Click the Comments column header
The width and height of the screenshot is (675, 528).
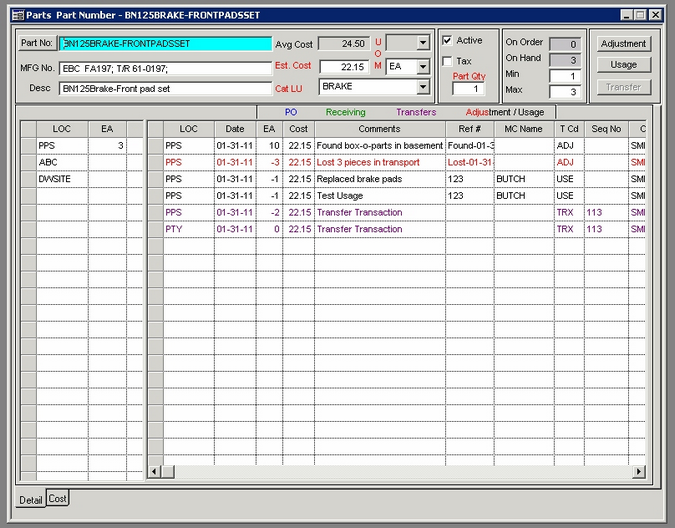(x=379, y=129)
